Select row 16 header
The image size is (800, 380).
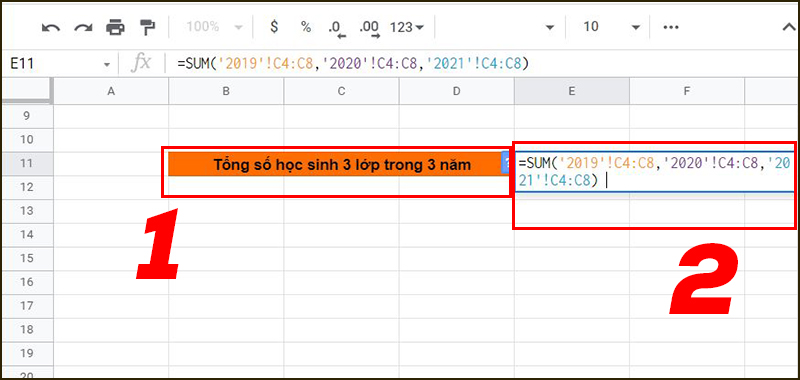click(x=27, y=282)
